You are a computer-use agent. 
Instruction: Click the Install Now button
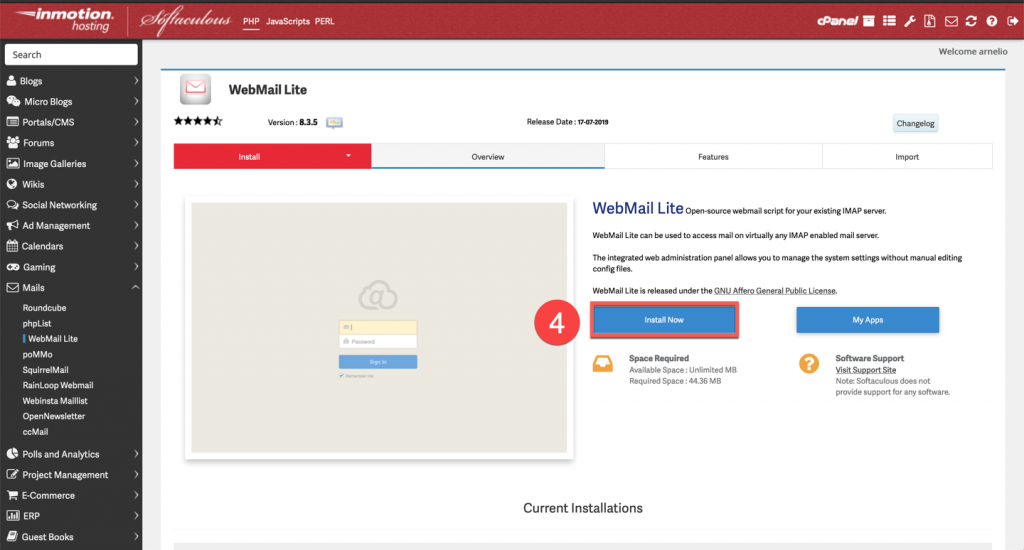point(664,319)
